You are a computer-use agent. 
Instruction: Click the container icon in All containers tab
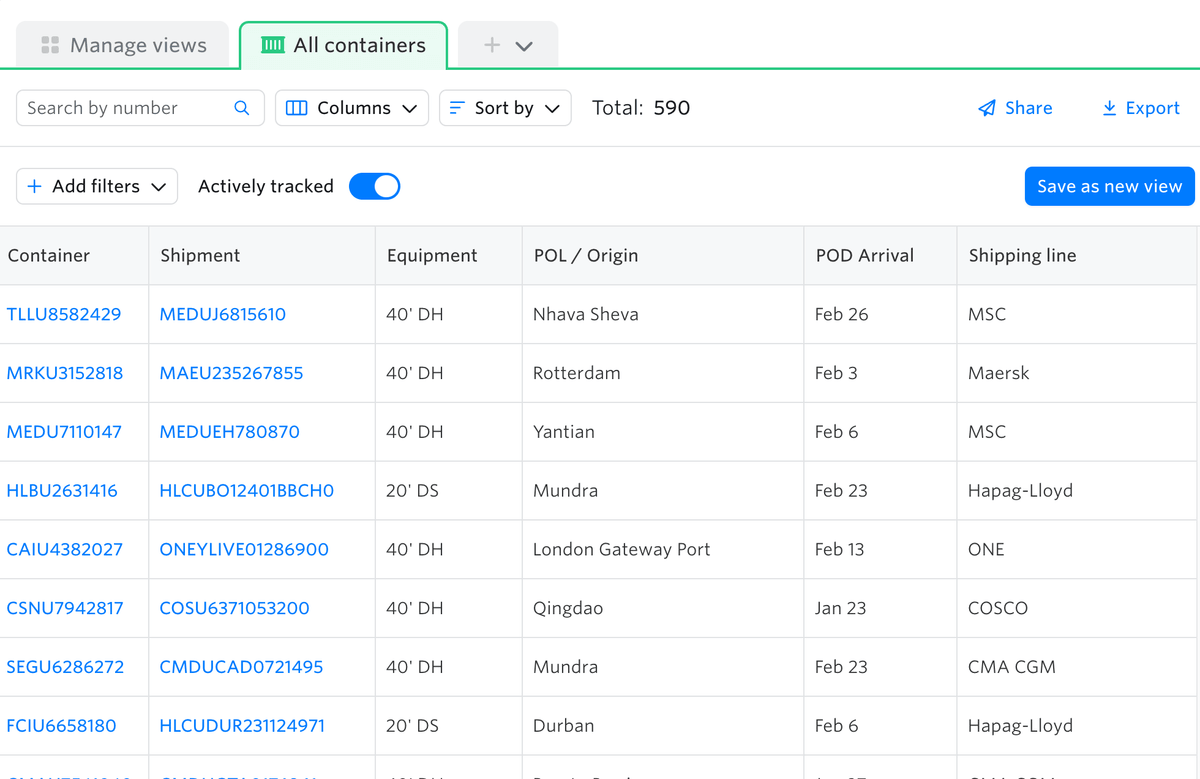click(272, 45)
